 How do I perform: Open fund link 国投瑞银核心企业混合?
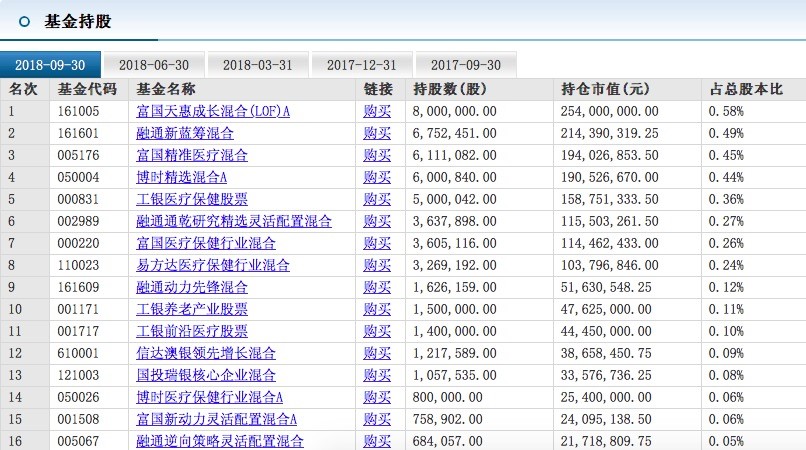click(x=206, y=375)
